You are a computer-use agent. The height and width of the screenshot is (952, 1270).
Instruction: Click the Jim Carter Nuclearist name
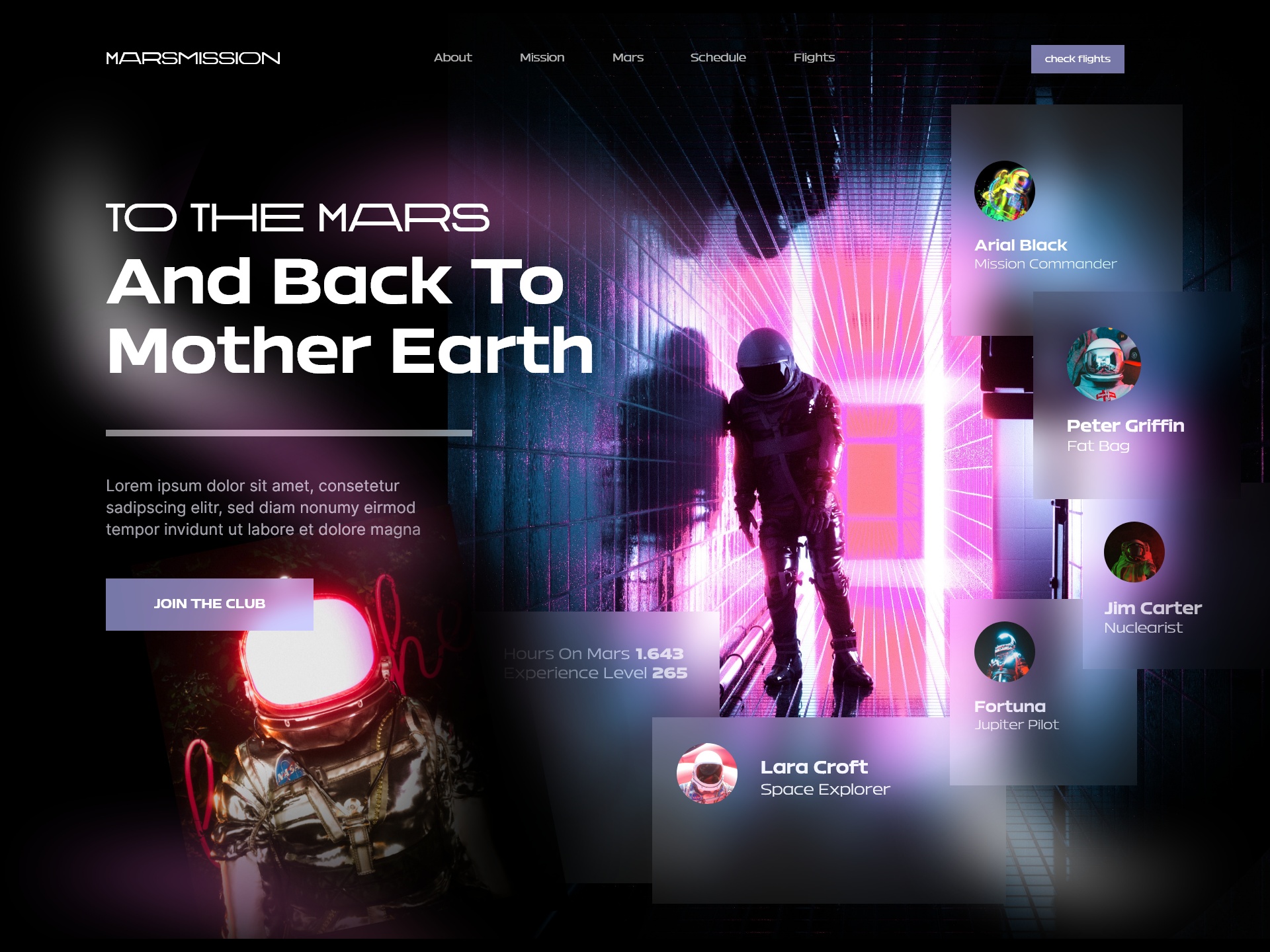click(1152, 608)
